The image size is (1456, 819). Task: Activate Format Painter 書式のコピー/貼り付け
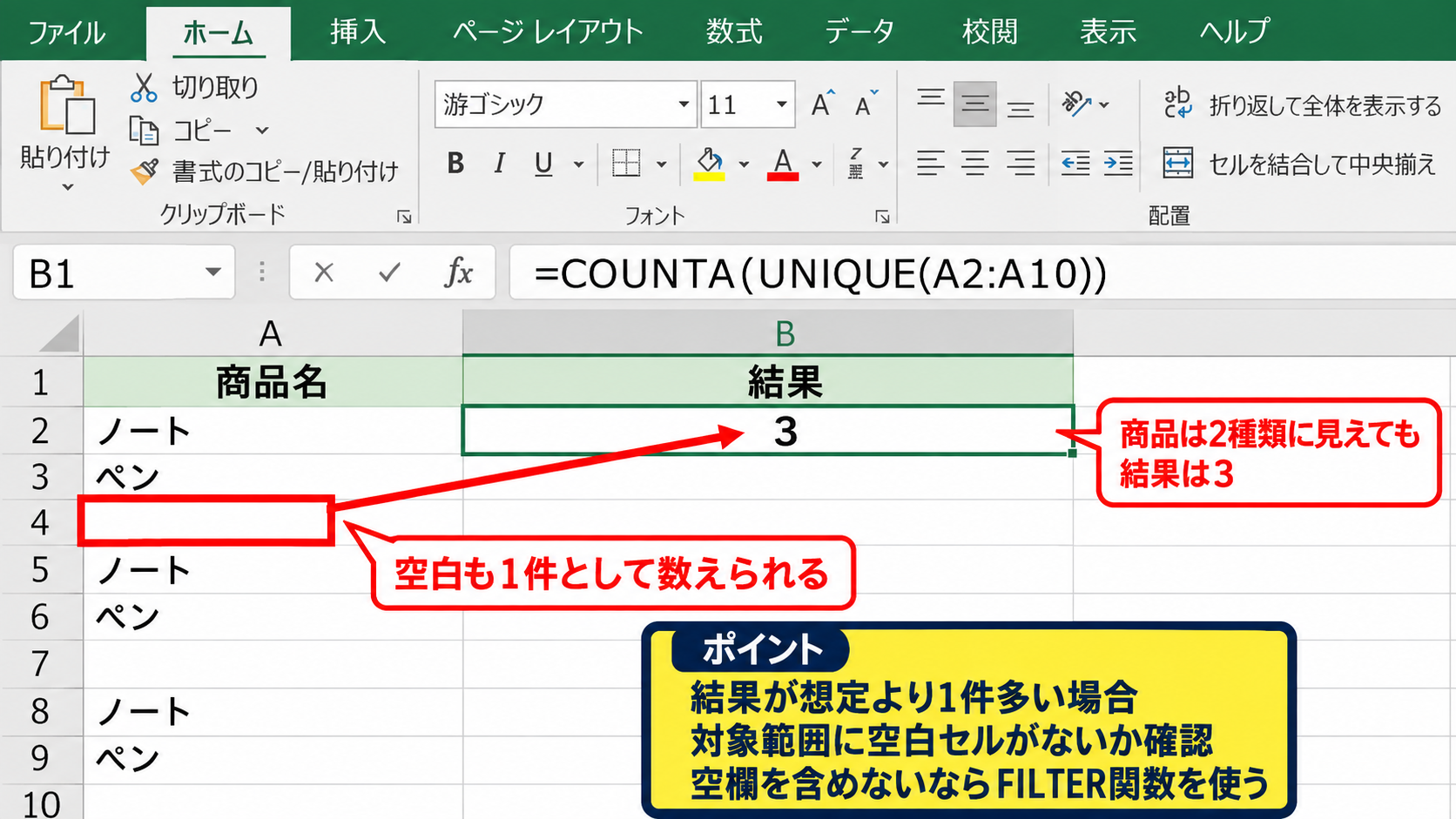click(145, 171)
